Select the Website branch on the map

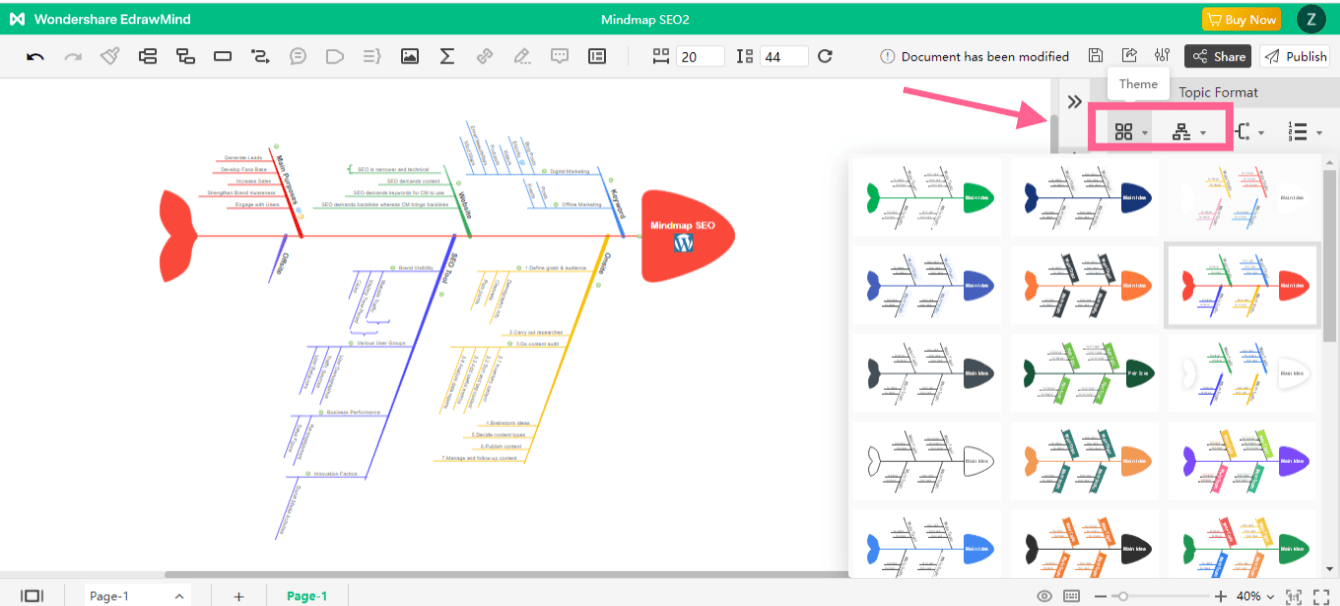tap(463, 203)
